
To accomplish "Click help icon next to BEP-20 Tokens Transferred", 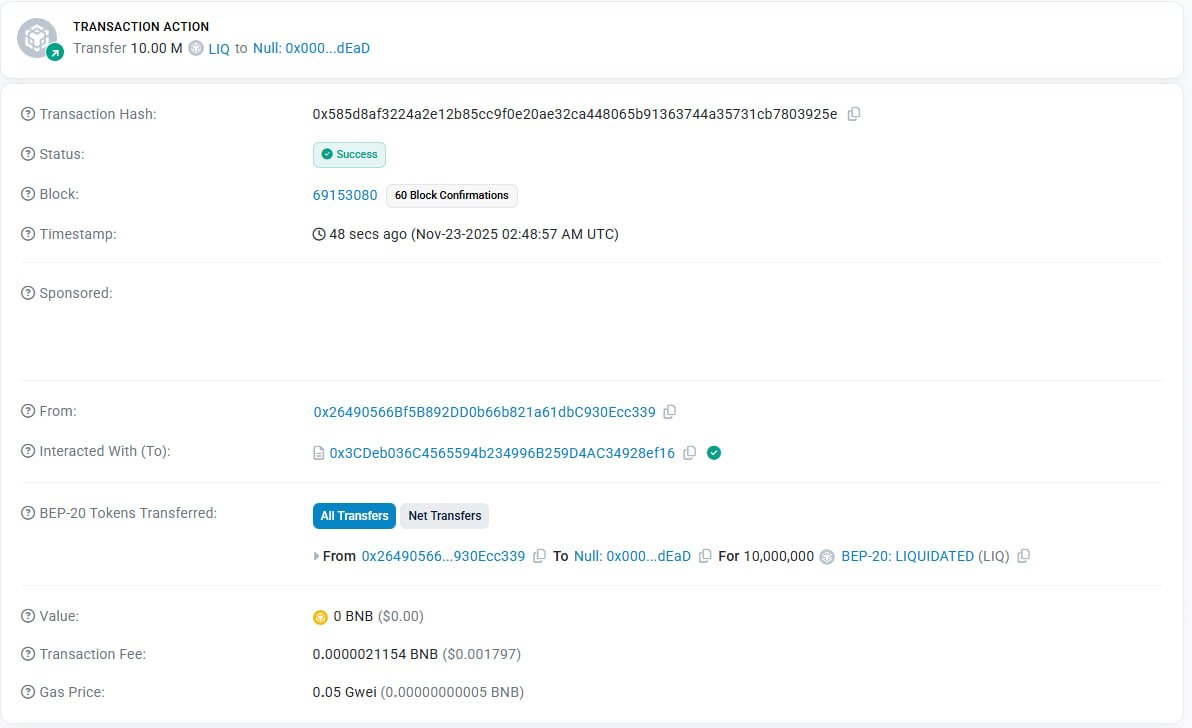I will 28,514.
